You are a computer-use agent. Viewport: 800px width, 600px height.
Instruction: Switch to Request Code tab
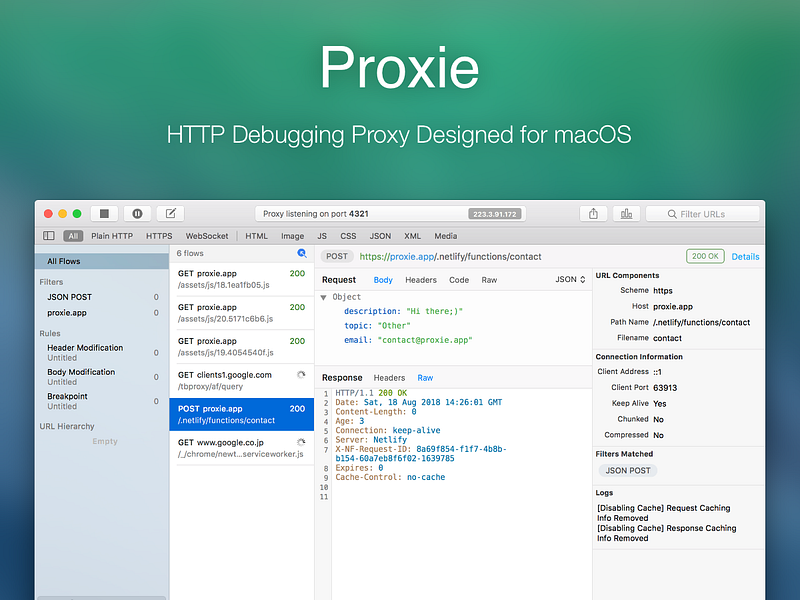click(x=459, y=280)
